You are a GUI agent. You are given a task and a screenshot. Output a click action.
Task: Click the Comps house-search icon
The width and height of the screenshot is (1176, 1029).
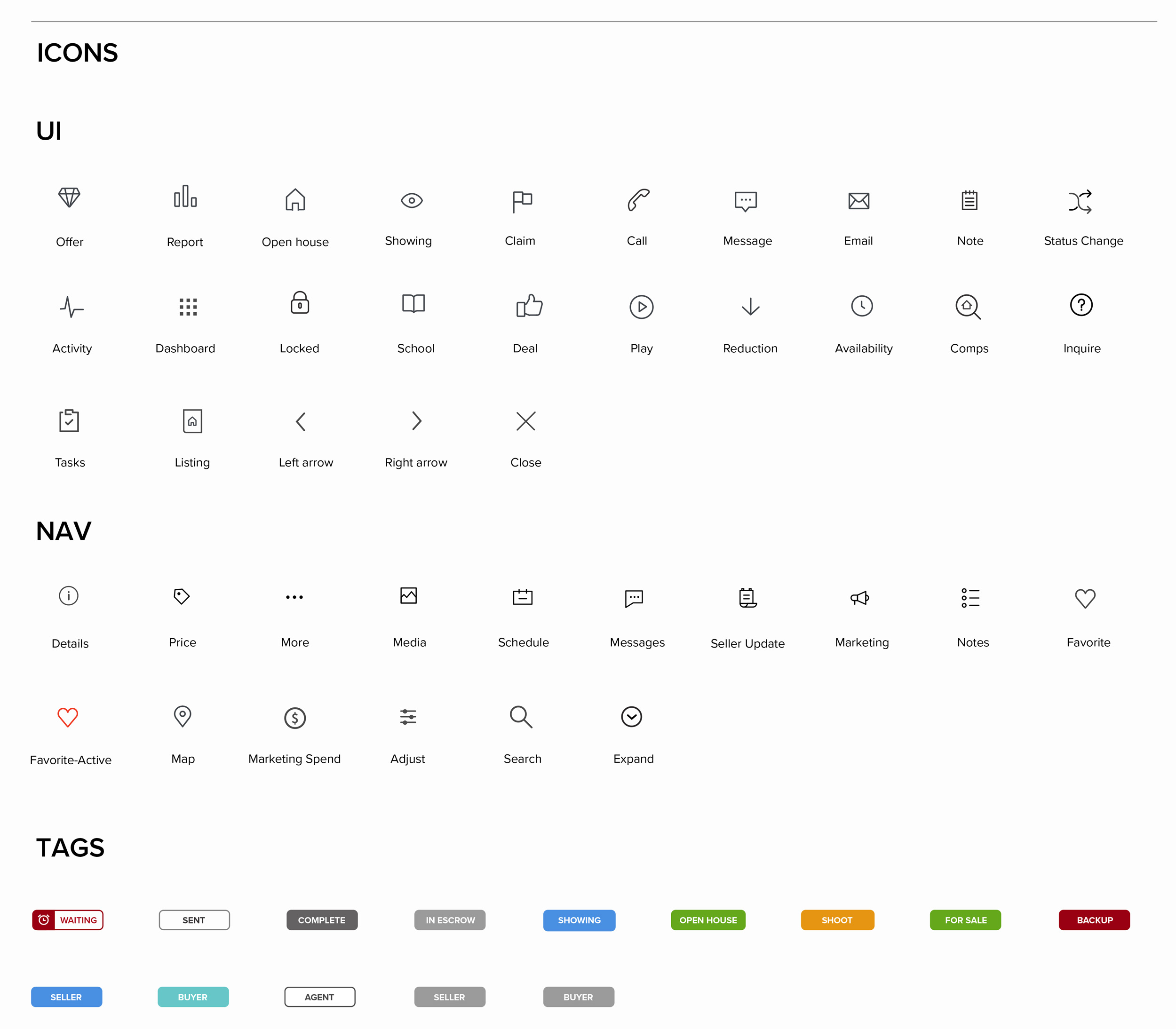click(968, 307)
